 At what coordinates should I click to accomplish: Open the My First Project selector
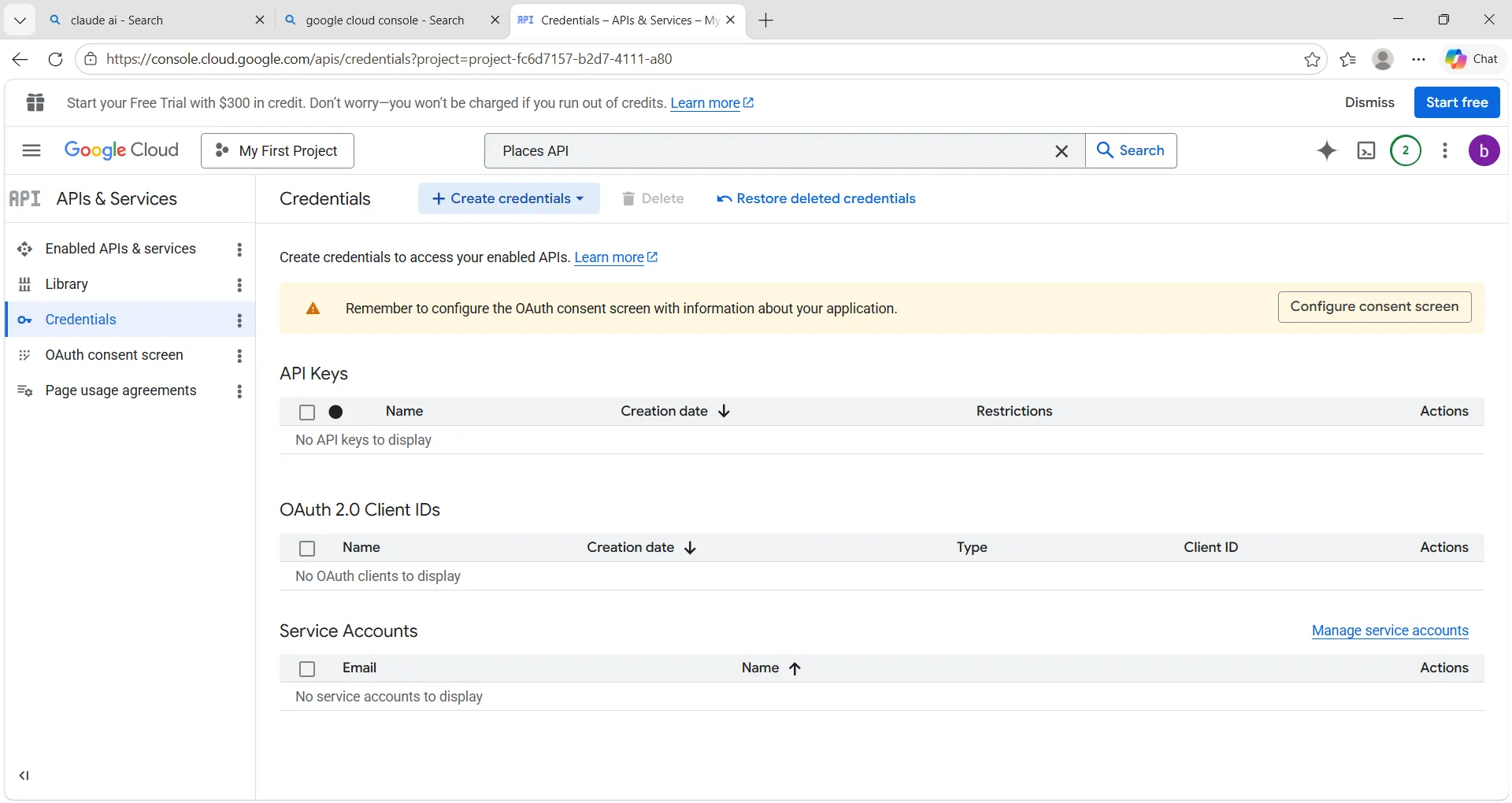pos(277,150)
